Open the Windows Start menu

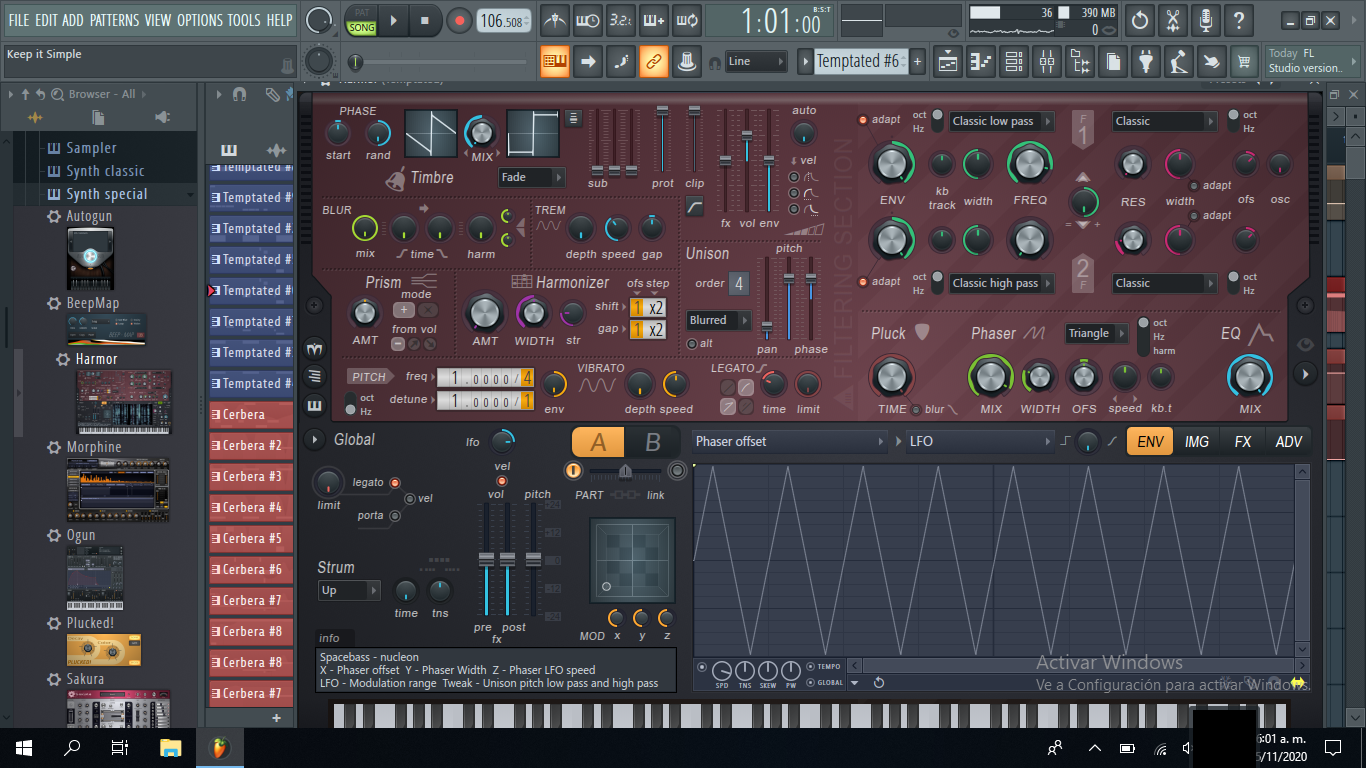point(24,747)
